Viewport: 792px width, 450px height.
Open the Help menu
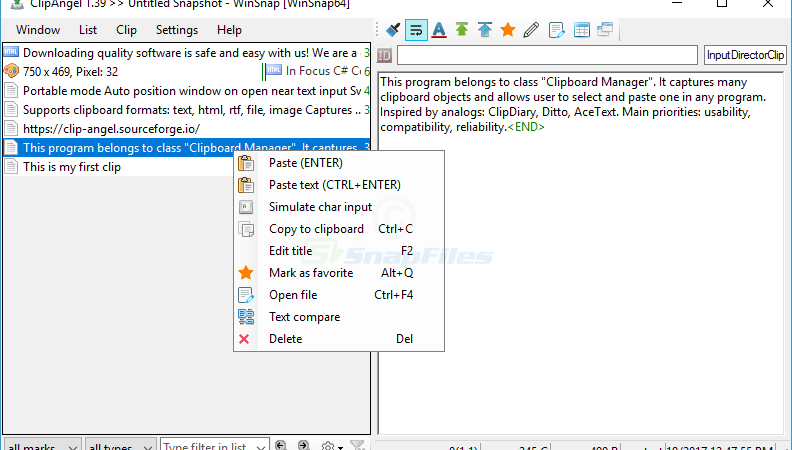pos(229,30)
